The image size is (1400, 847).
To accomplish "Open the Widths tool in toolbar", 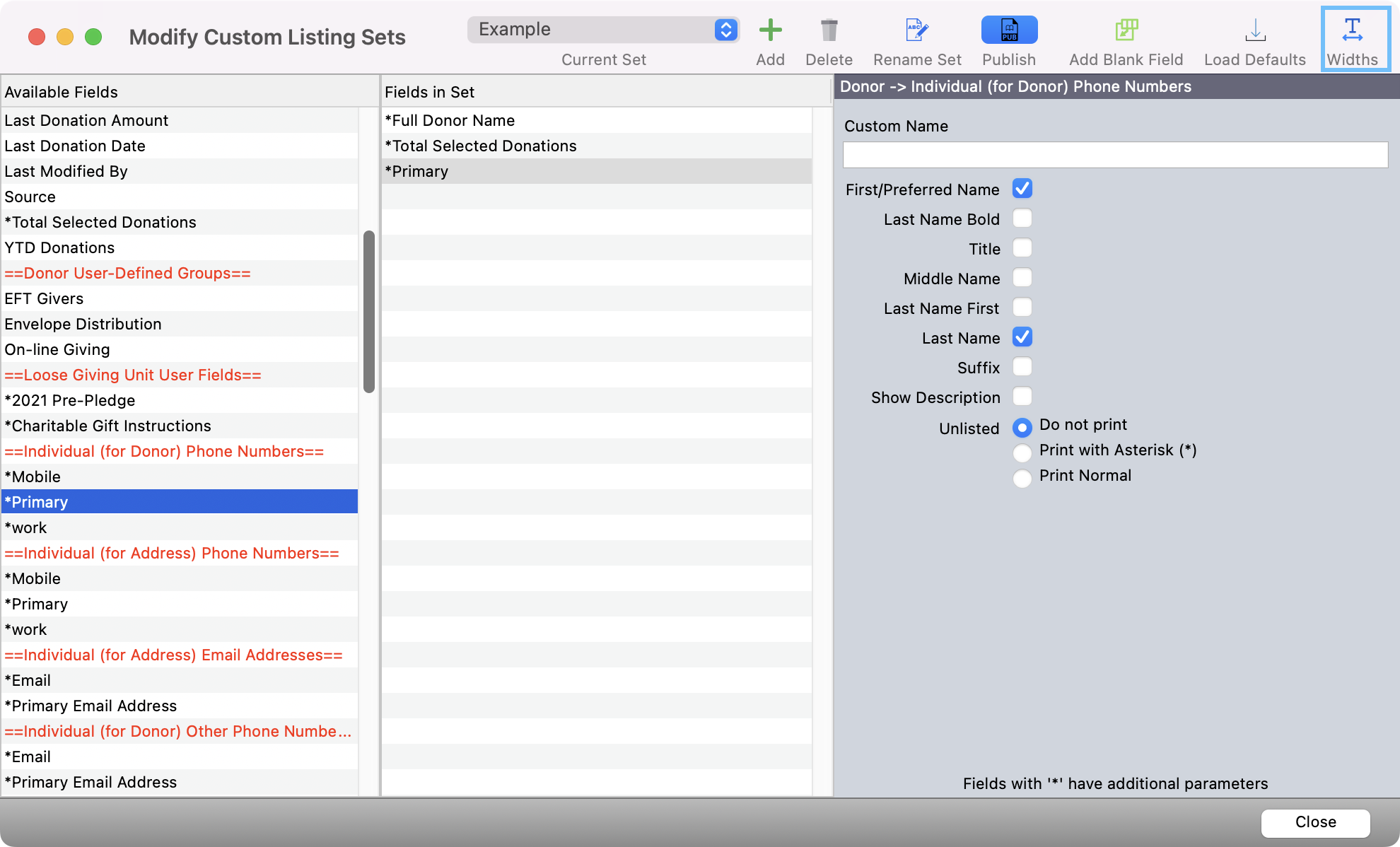I will tap(1352, 30).
